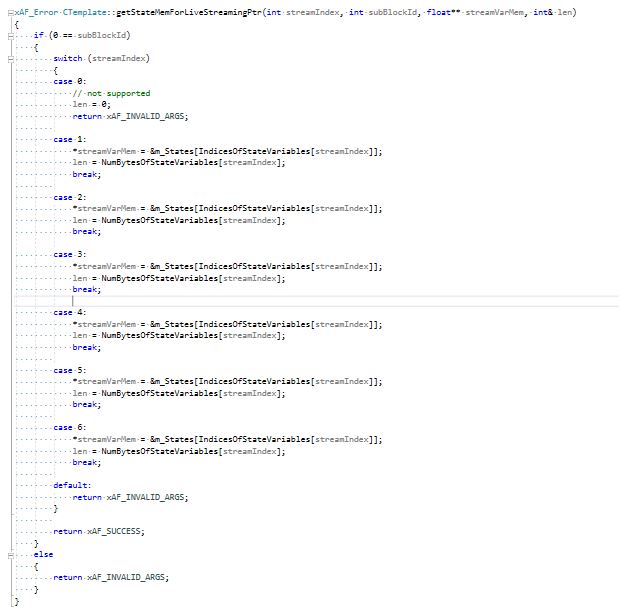The height and width of the screenshot is (613, 619).
Task: Click the 'return xAF_SUCCESS;' statement
Action: pyautogui.click(x=99, y=532)
